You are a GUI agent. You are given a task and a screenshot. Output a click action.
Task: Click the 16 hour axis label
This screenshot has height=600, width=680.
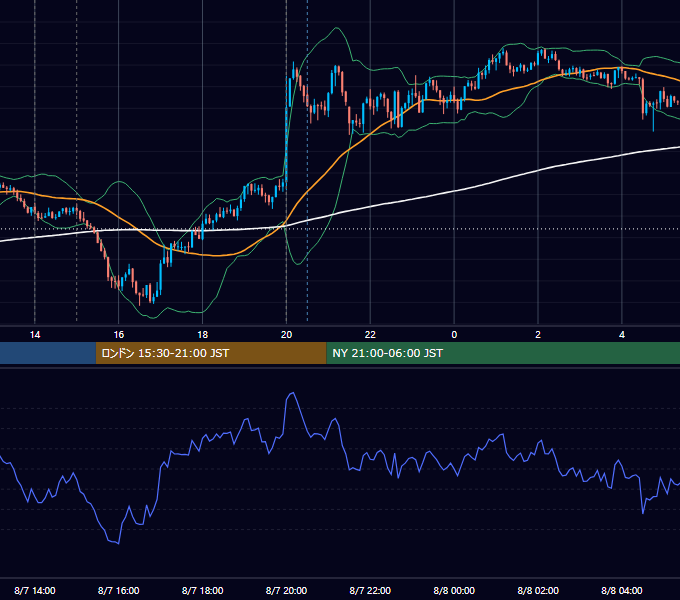coord(118,335)
